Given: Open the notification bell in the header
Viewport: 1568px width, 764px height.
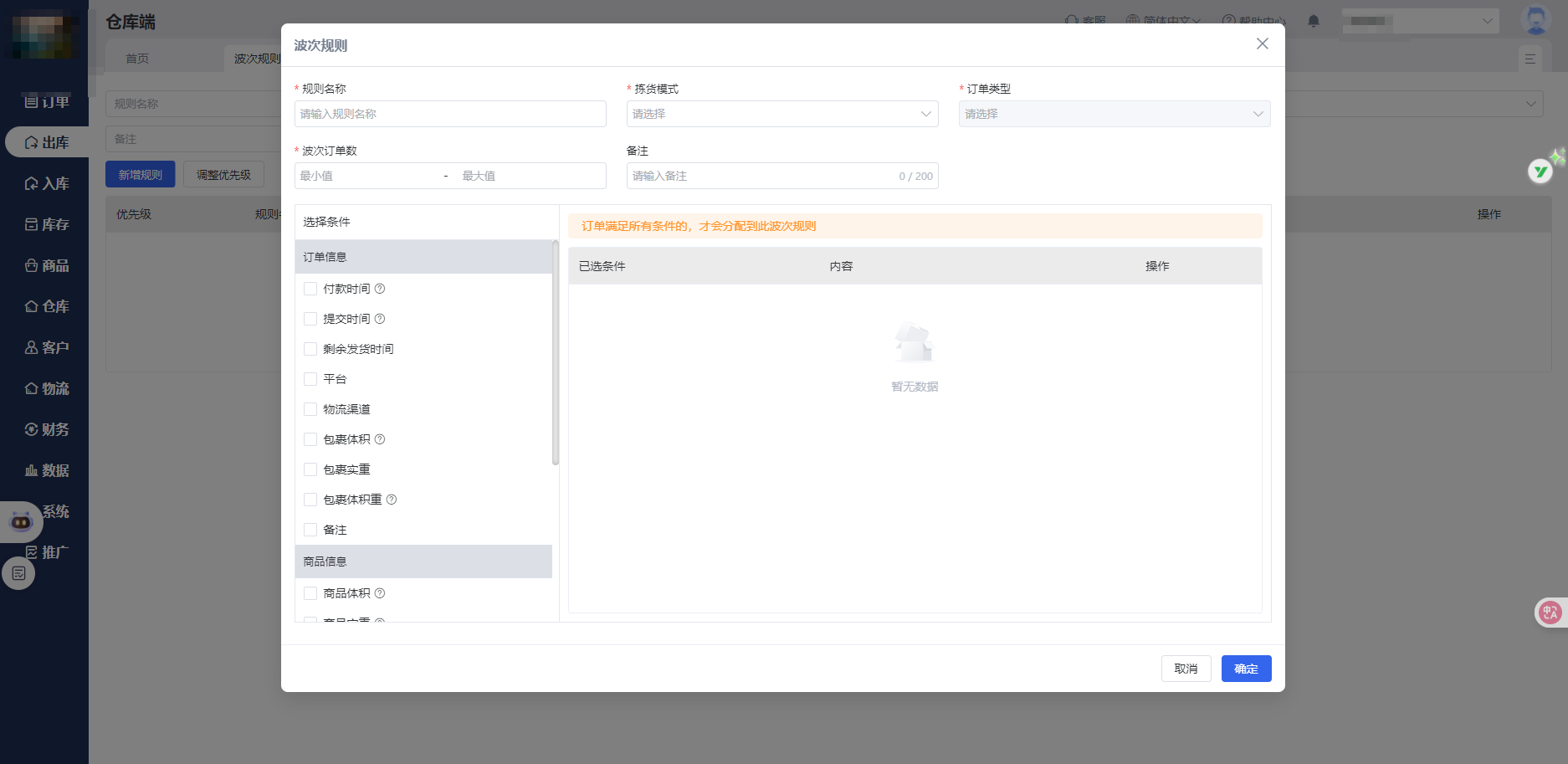Looking at the screenshot, I should [1314, 21].
